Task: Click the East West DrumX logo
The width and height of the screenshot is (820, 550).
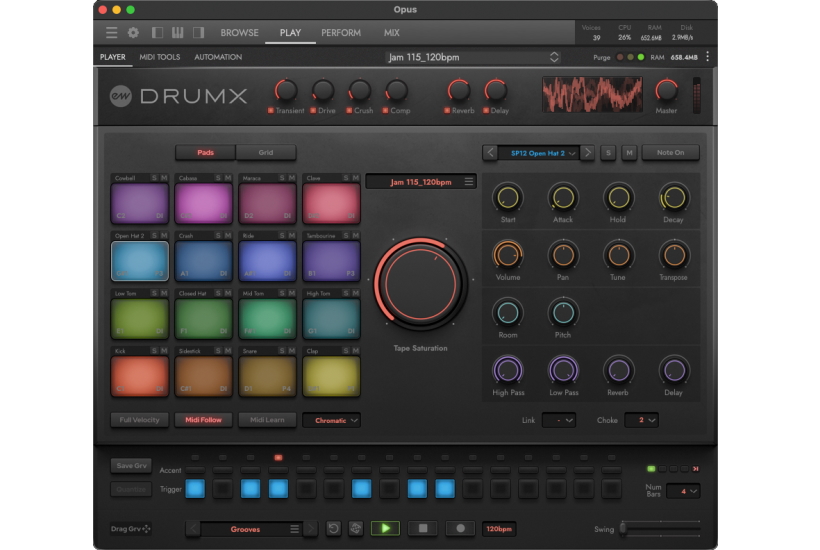Action: tap(179, 96)
